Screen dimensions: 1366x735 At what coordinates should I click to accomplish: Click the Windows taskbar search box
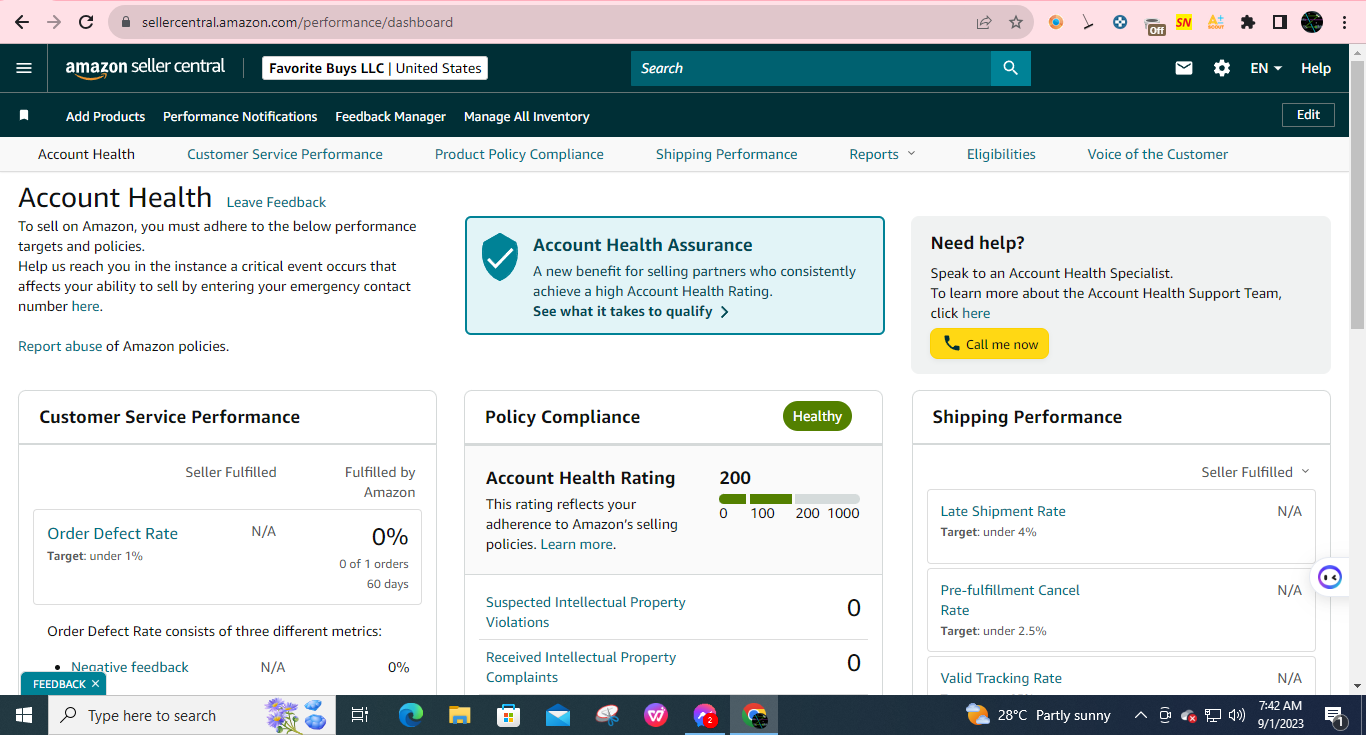(x=190, y=715)
